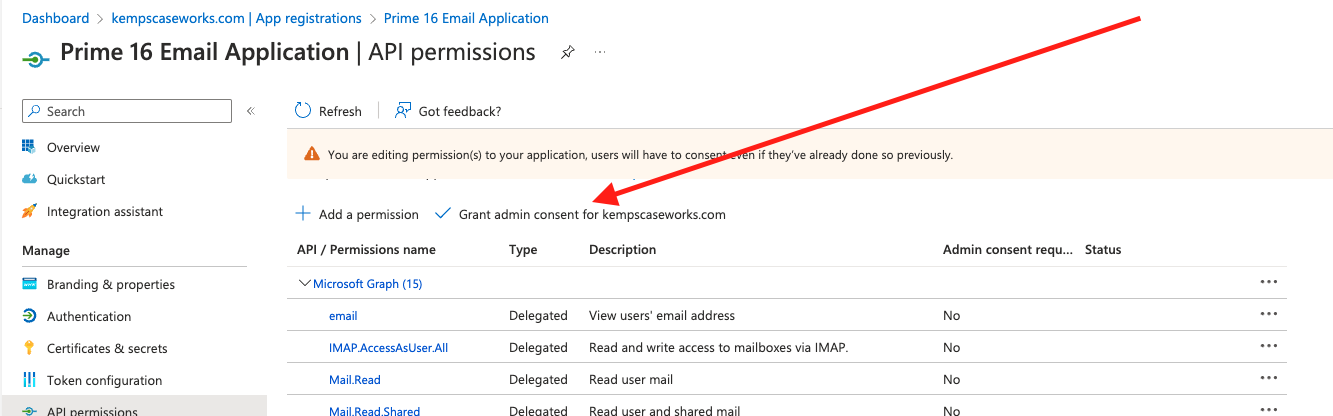
Task: Click the Certificates & secrets key icon
Action: pos(29,348)
